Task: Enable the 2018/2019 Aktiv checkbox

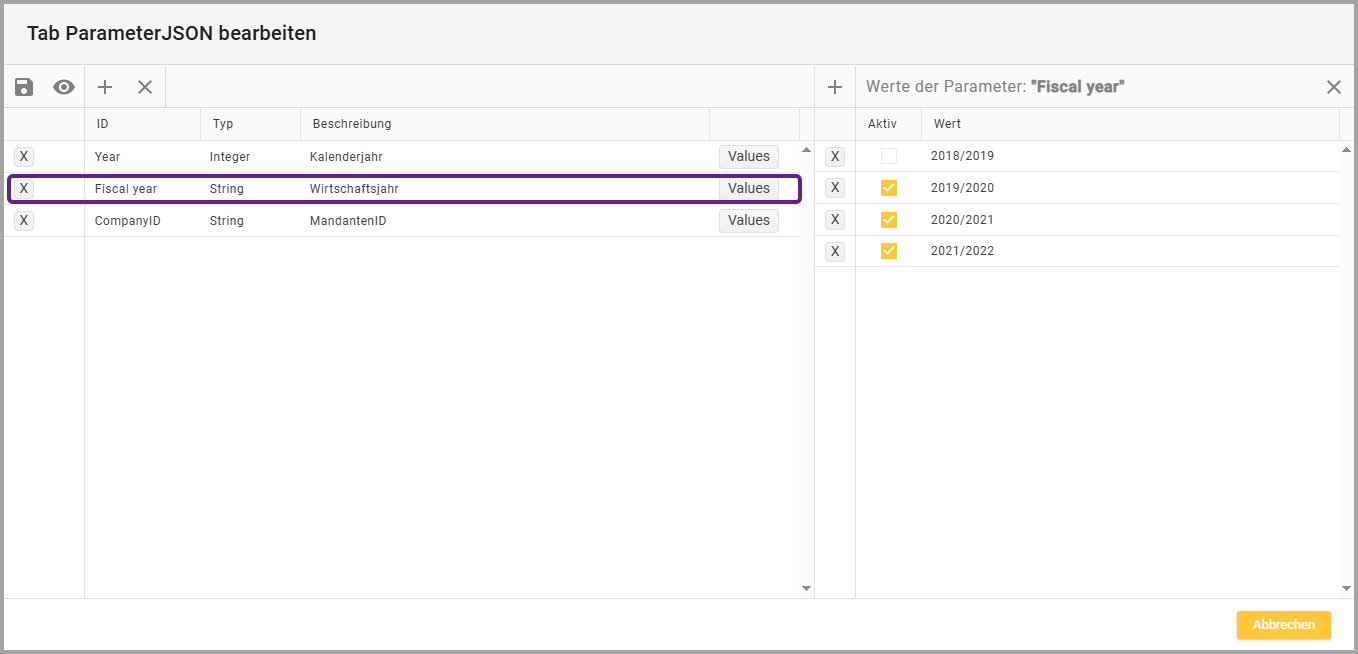Action: [x=889, y=156]
